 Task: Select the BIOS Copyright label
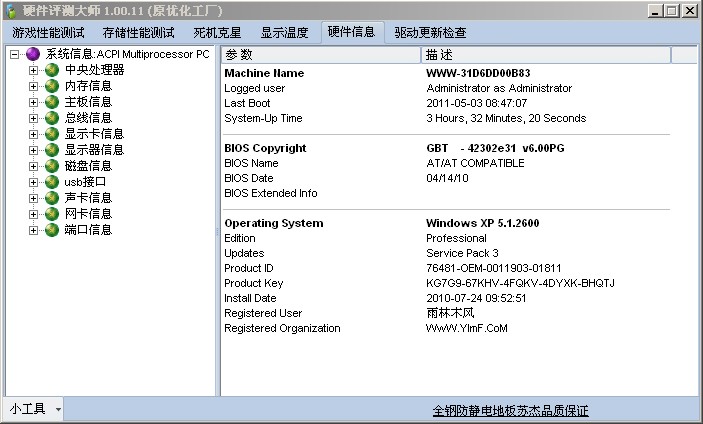coord(265,148)
